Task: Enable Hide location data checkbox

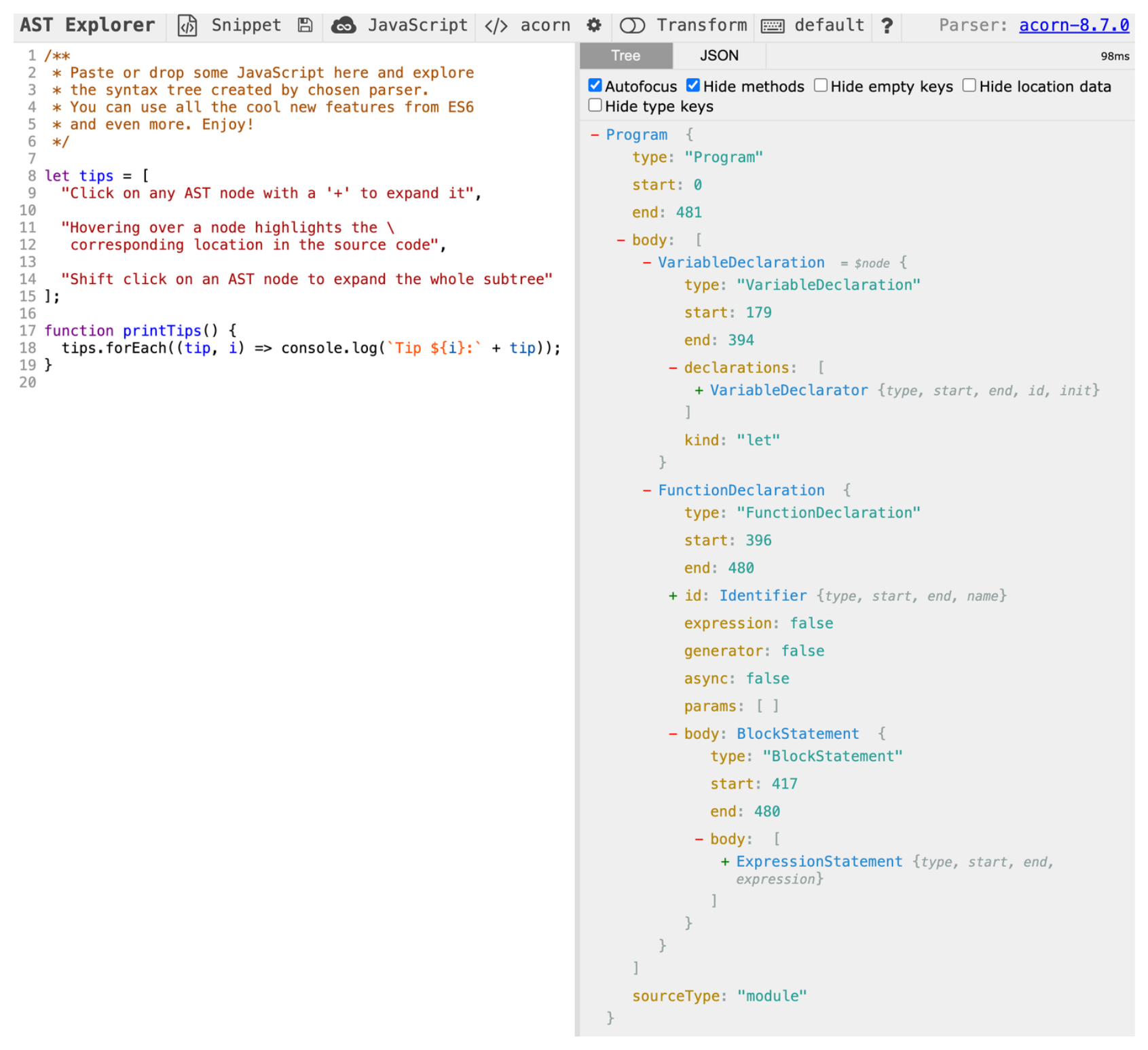Action: pos(969,86)
